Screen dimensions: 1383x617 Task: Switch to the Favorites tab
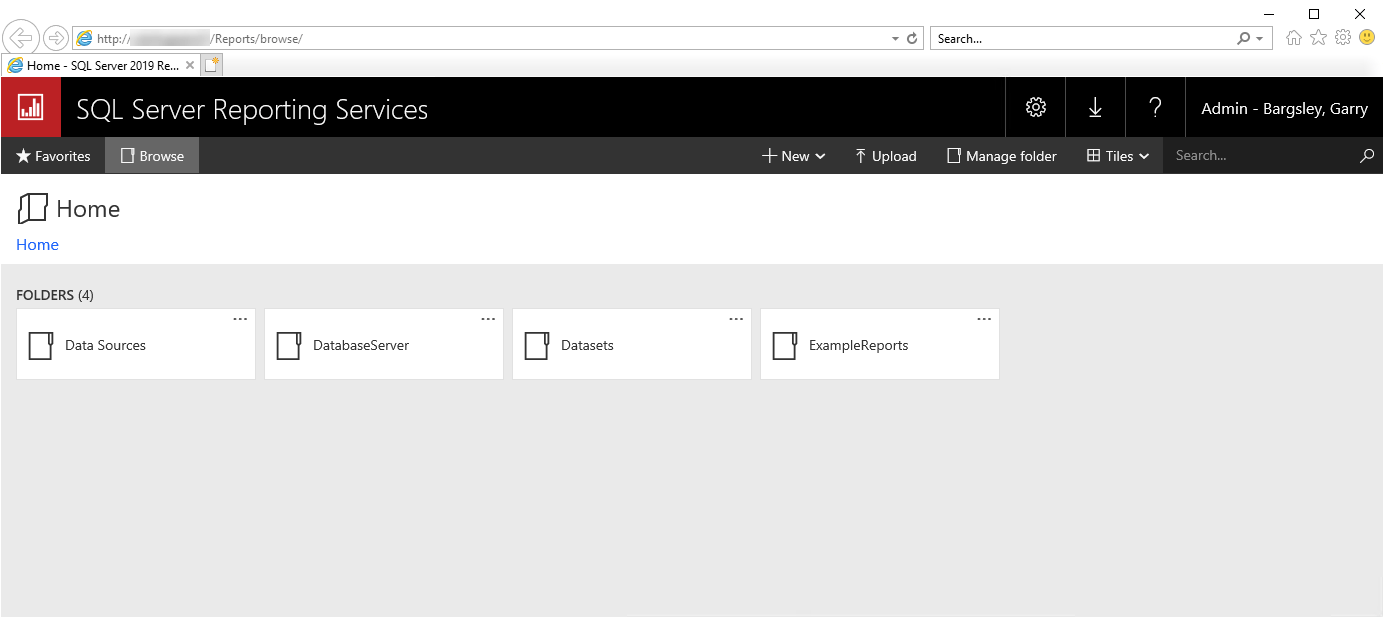pyautogui.click(x=53, y=156)
